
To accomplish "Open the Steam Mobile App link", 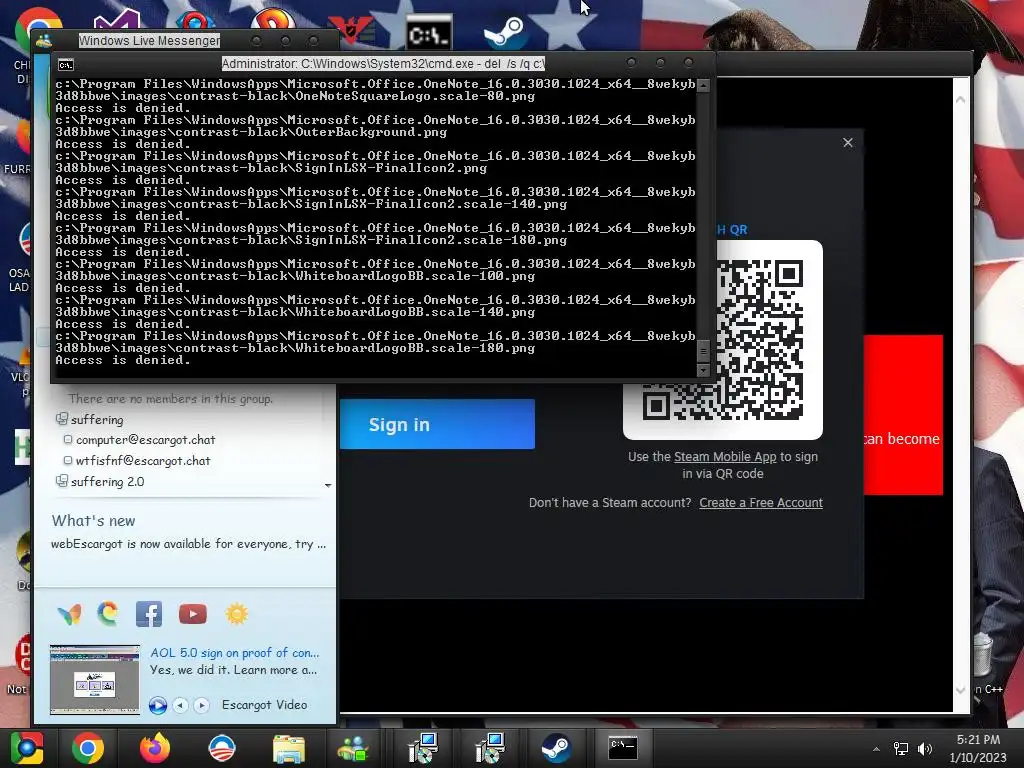I will pos(725,456).
